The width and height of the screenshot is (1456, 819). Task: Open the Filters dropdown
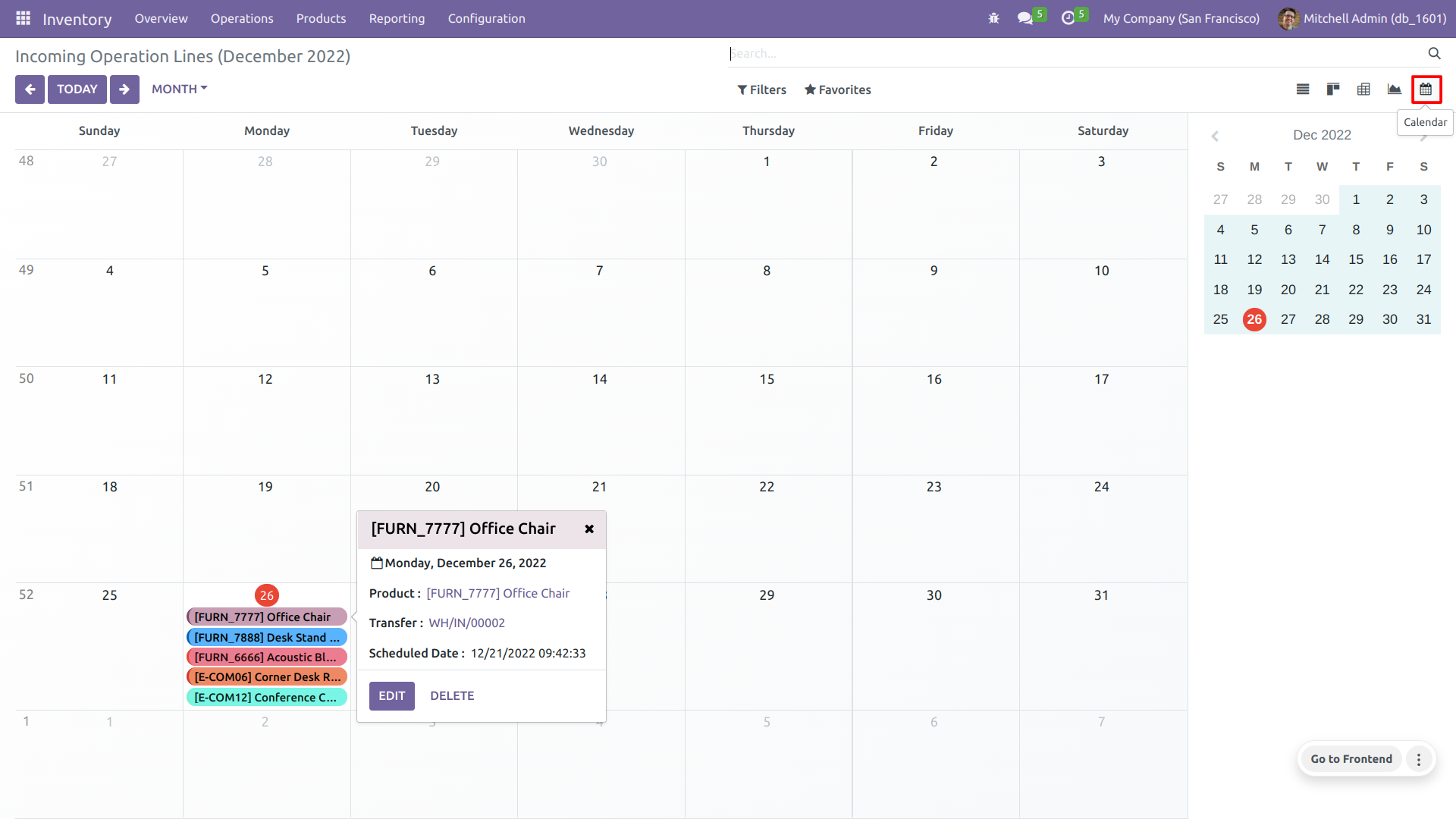click(x=761, y=89)
